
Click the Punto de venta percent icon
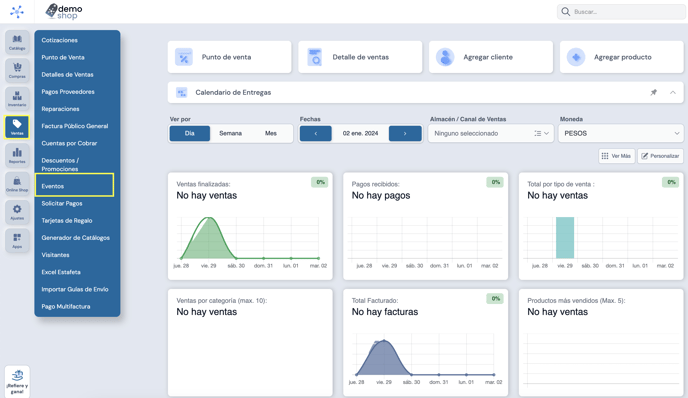pyautogui.click(x=184, y=57)
